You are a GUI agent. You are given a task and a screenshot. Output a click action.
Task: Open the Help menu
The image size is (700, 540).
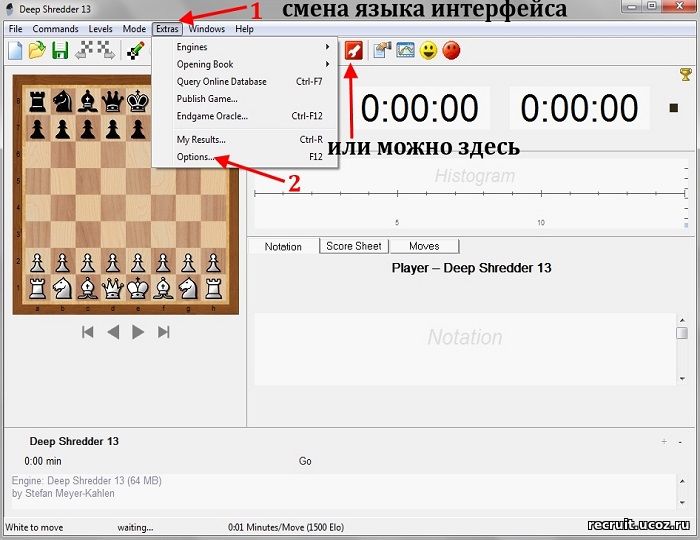click(244, 29)
